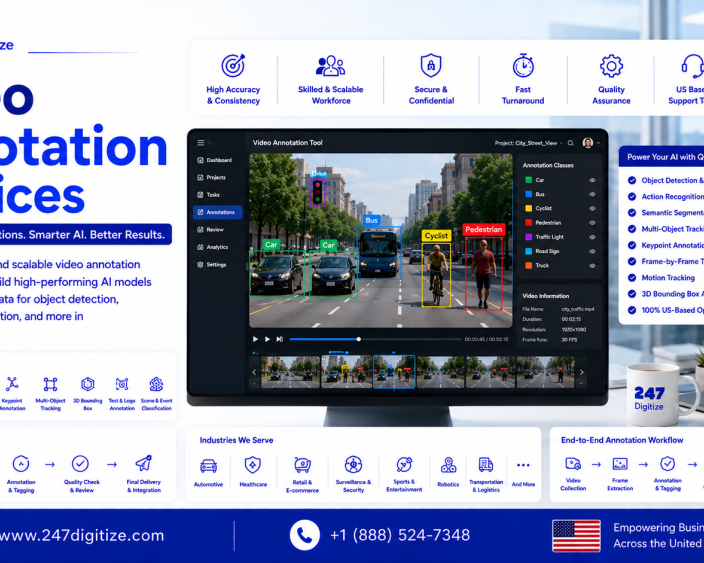Click the Surveillance & Security icon

(x=353, y=465)
